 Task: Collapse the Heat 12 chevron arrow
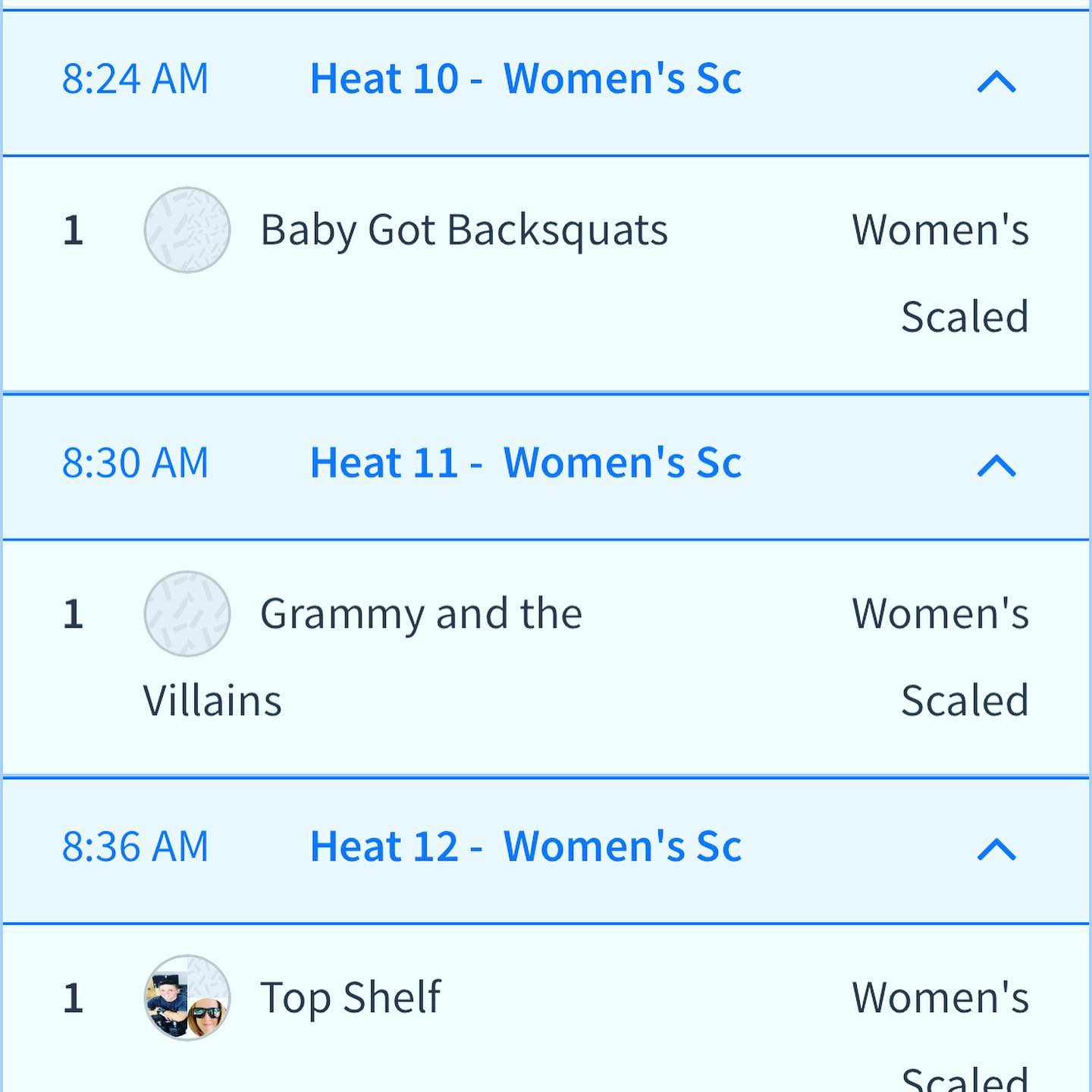(x=996, y=849)
